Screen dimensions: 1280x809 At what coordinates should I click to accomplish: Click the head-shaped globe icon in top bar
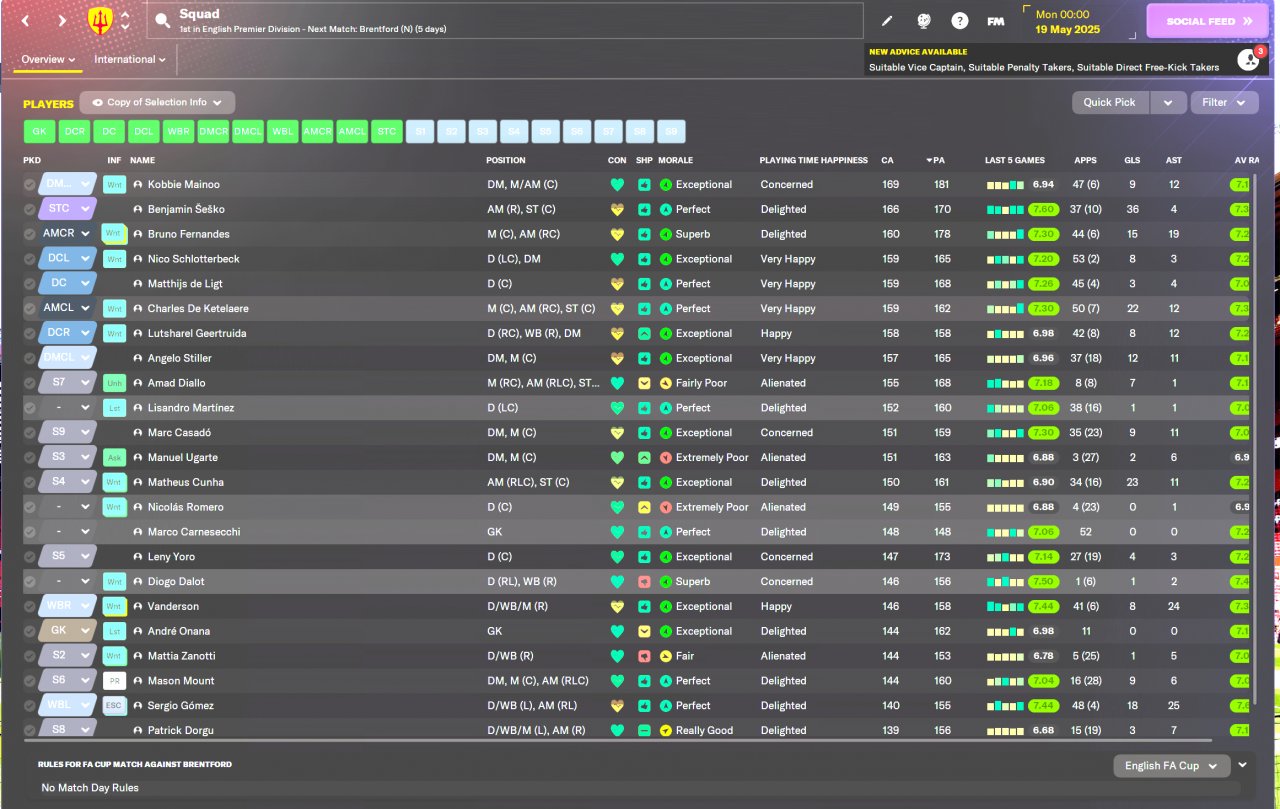click(923, 21)
